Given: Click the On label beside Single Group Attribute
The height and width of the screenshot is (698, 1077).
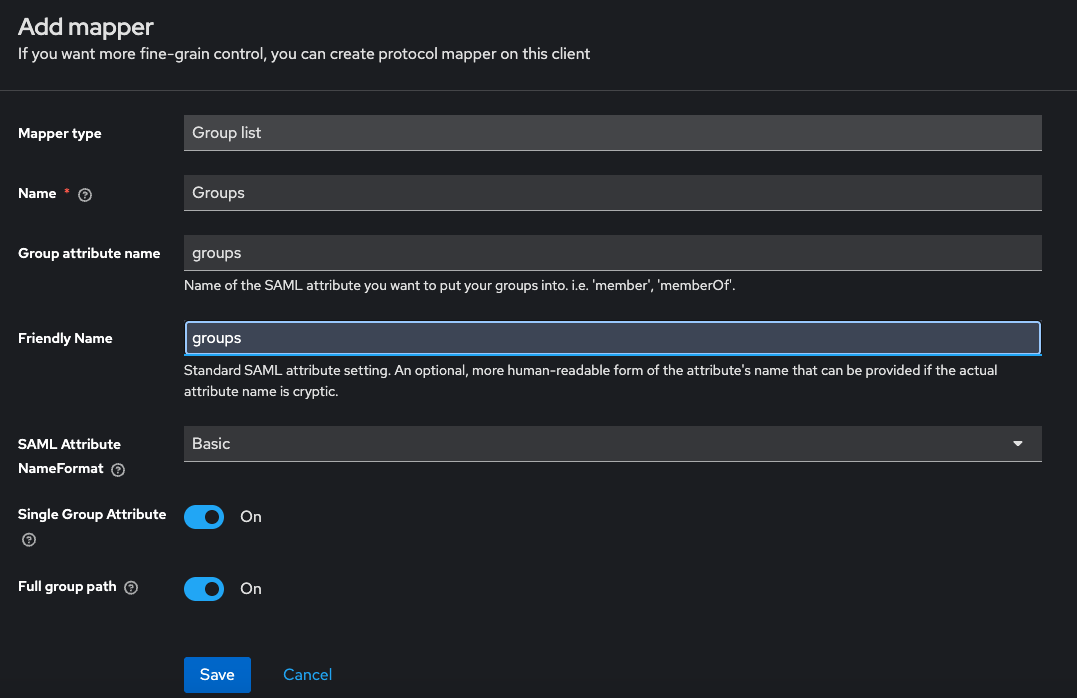Looking at the screenshot, I should pos(251,517).
